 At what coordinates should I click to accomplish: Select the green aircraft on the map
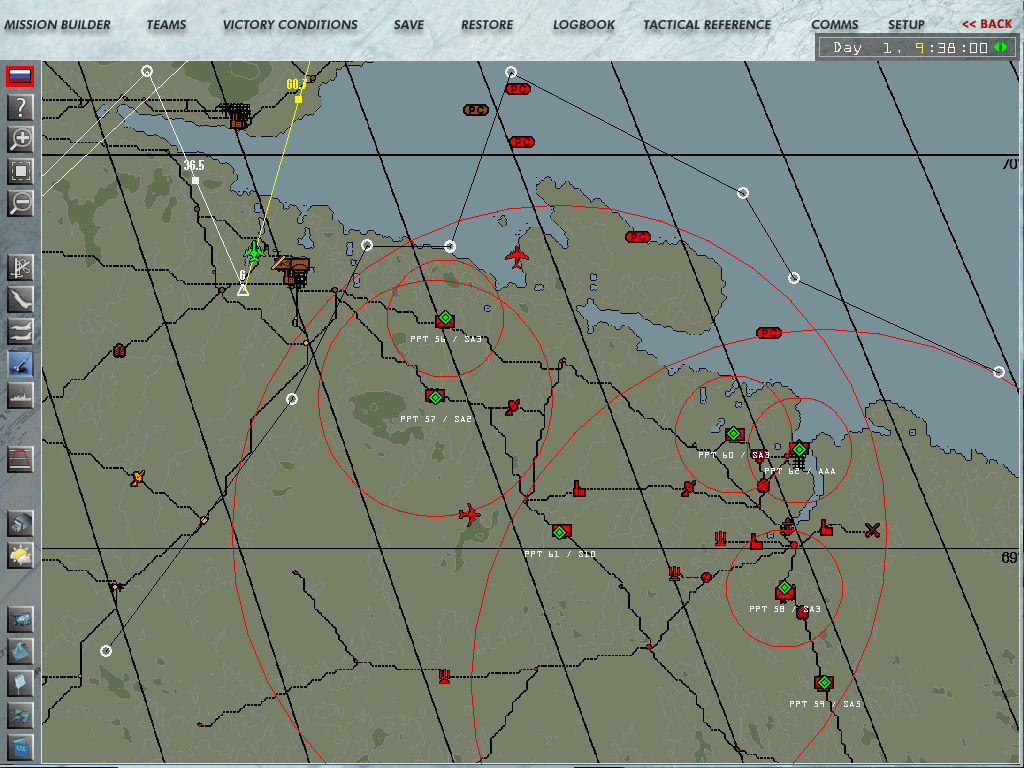click(x=254, y=251)
